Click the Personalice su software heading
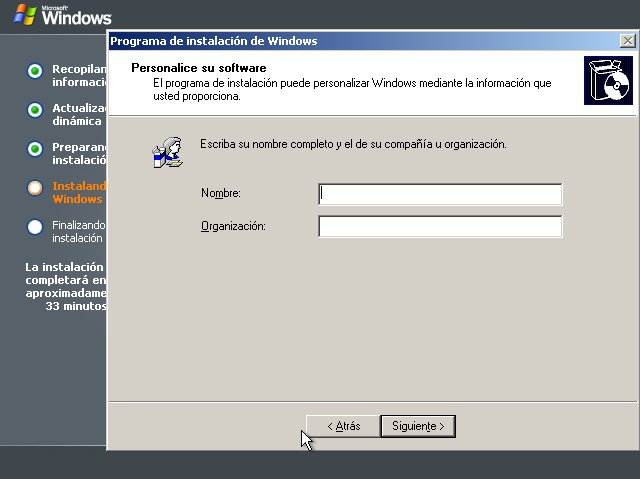The height and width of the screenshot is (479, 640). click(199, 68)
